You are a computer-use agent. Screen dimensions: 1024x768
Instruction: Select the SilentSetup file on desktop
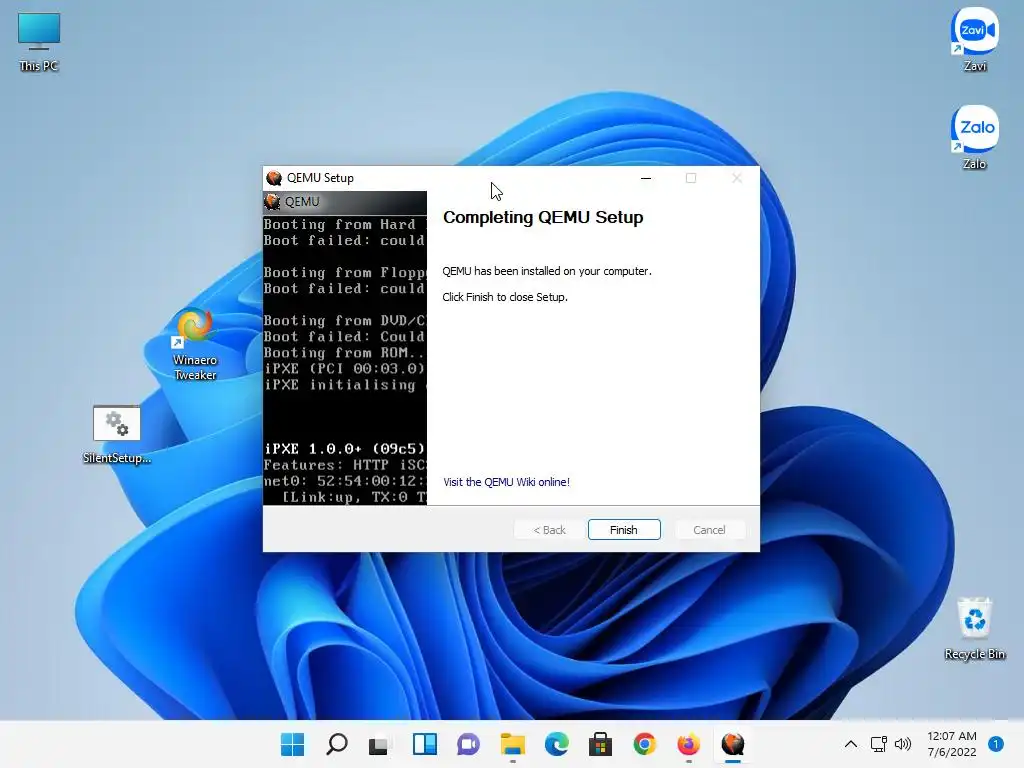point(117,435)
